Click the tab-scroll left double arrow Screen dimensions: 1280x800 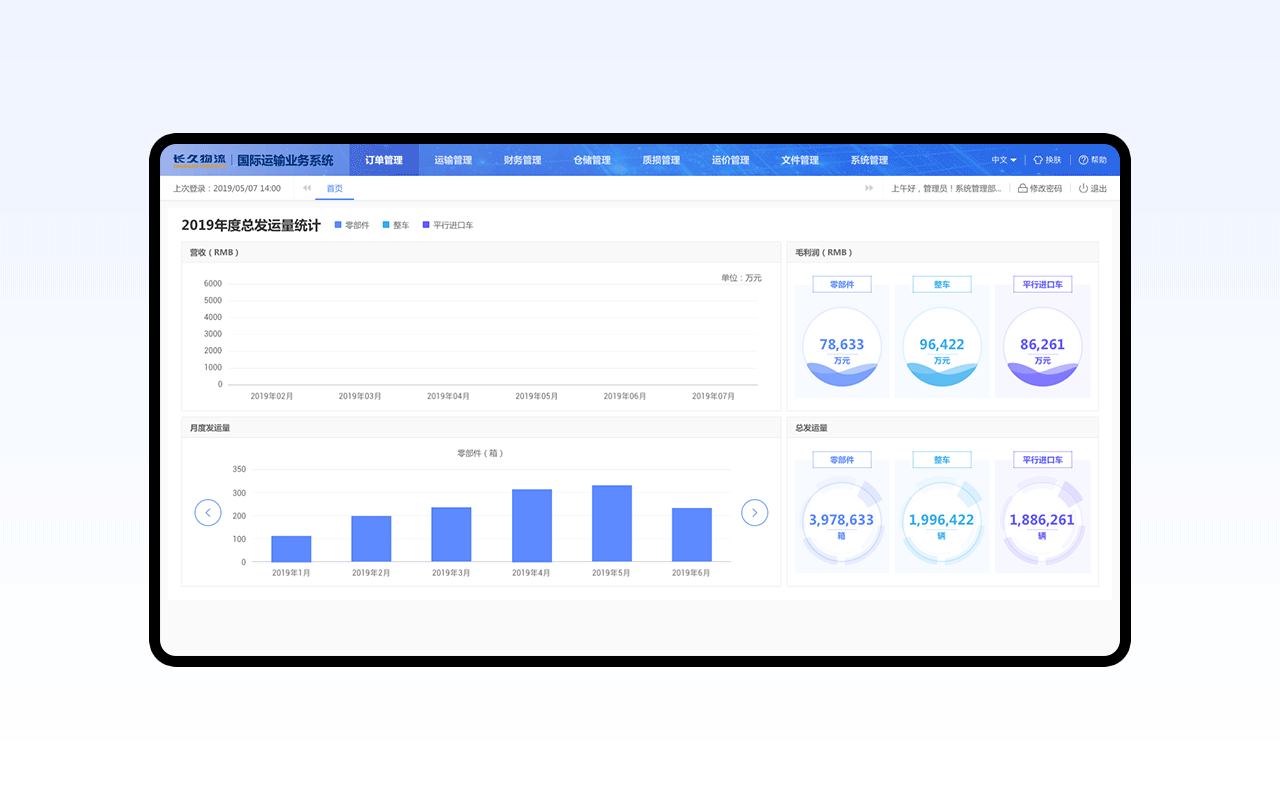(x=307, y=188)
